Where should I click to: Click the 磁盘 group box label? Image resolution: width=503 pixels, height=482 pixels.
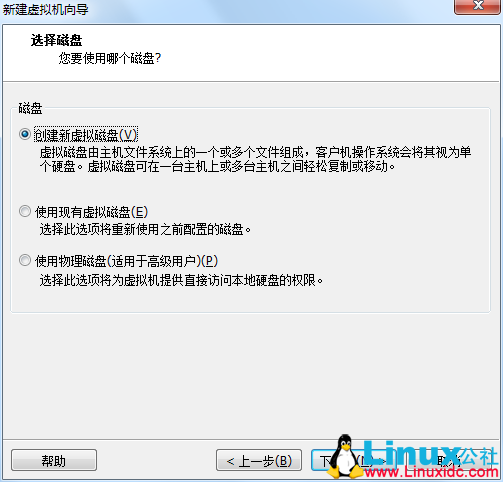click(x=30, y=108)
